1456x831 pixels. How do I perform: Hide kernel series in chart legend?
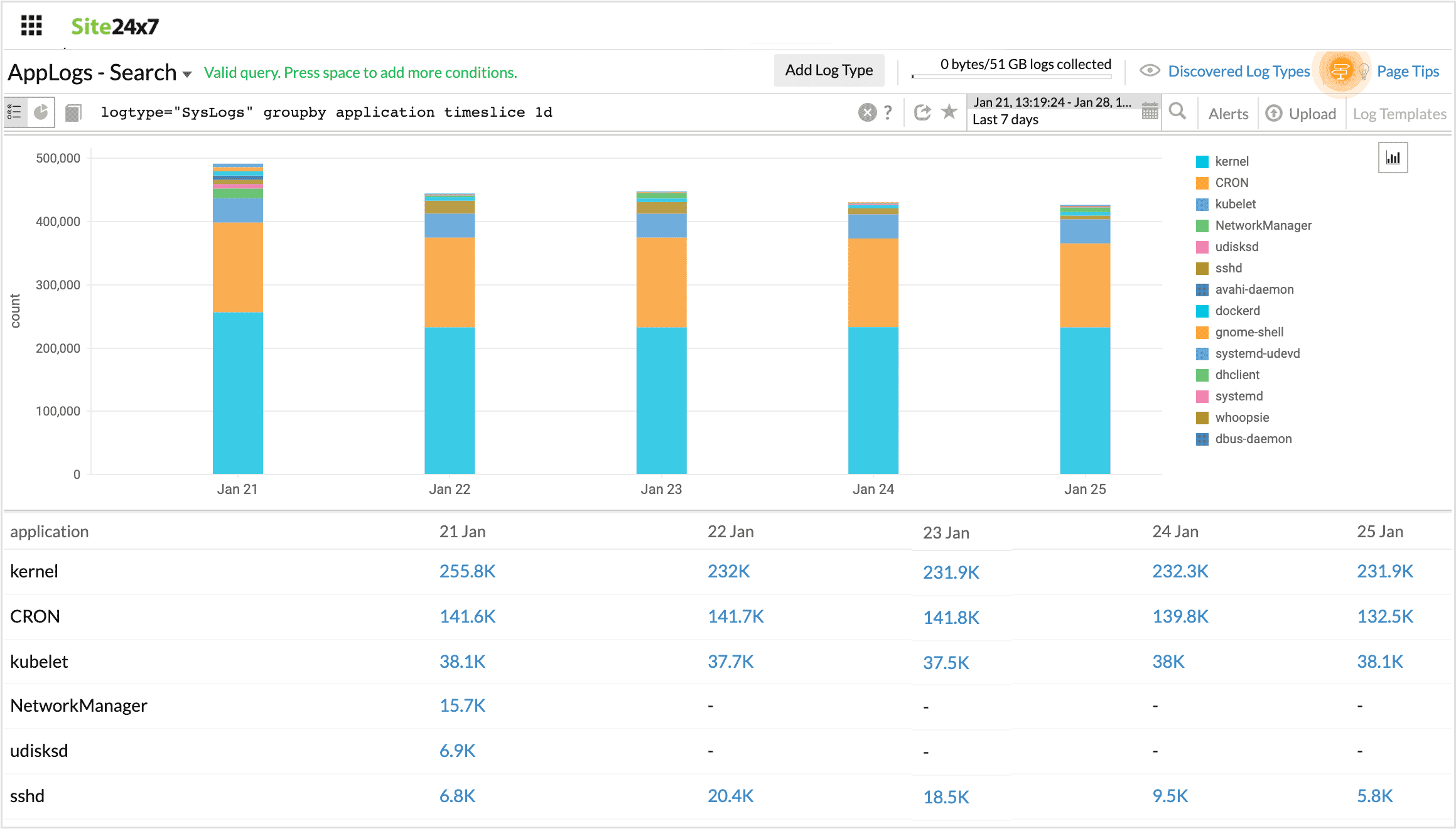[x=1231, y=161]
